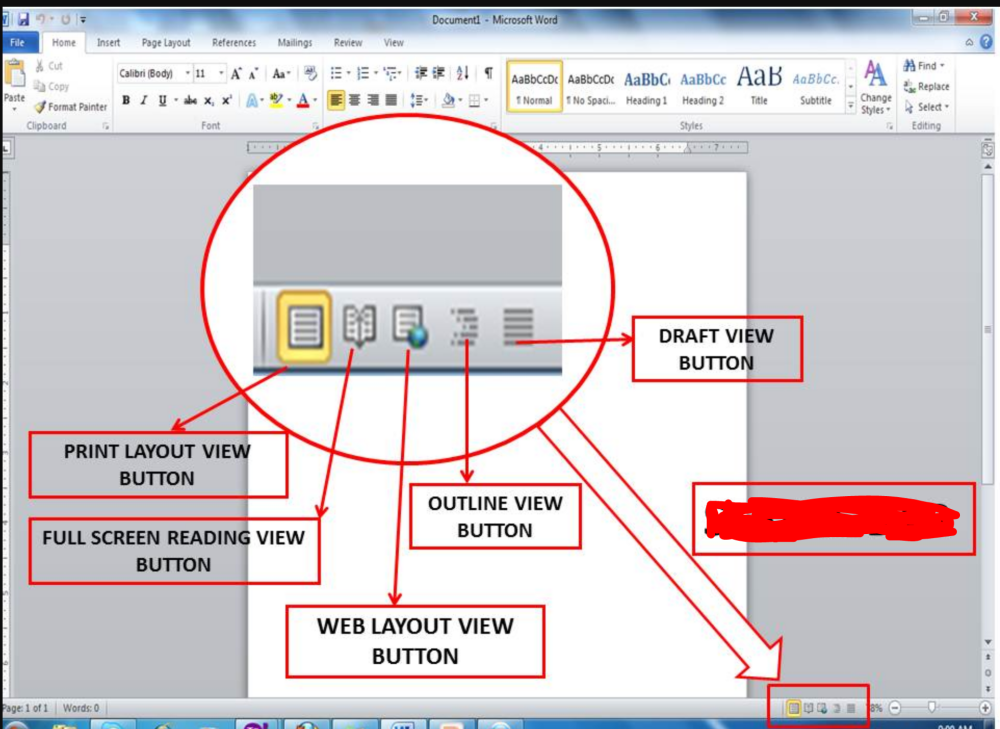Toggle Show/Hide paragraph marks
Viewport: 1000px width, 729px height.
[488, 73]
